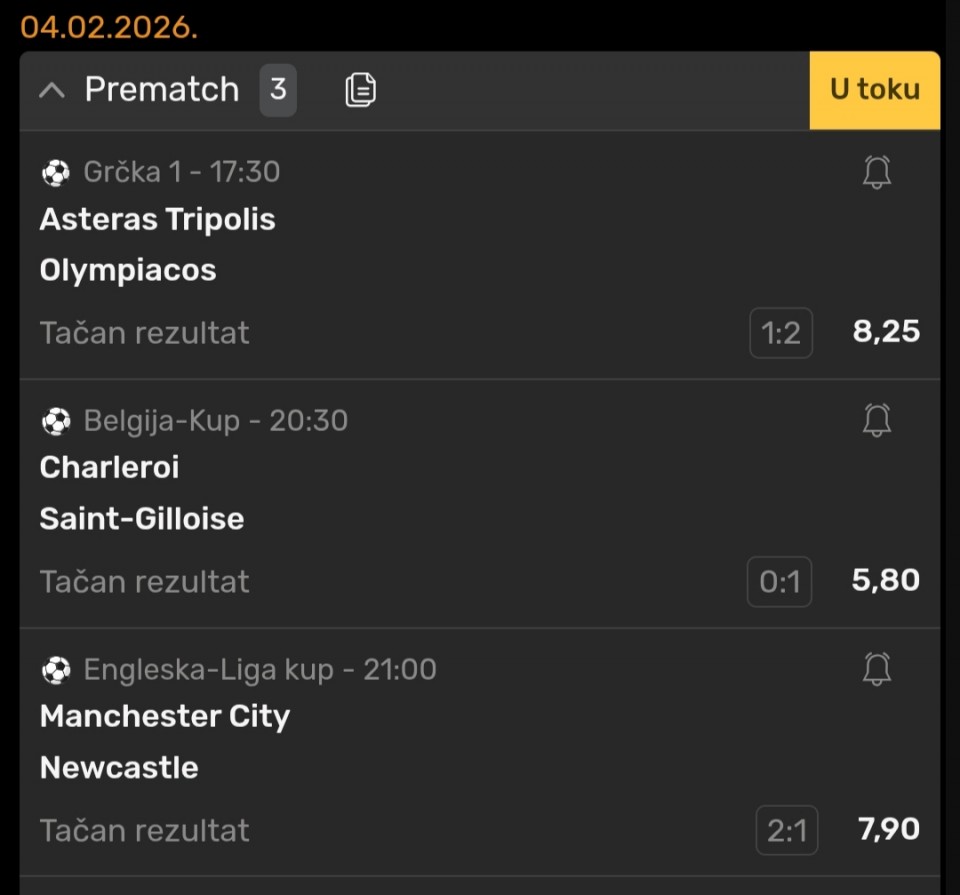
Task: Click the 8,25 odds value
Action: [x=886, y=332]
